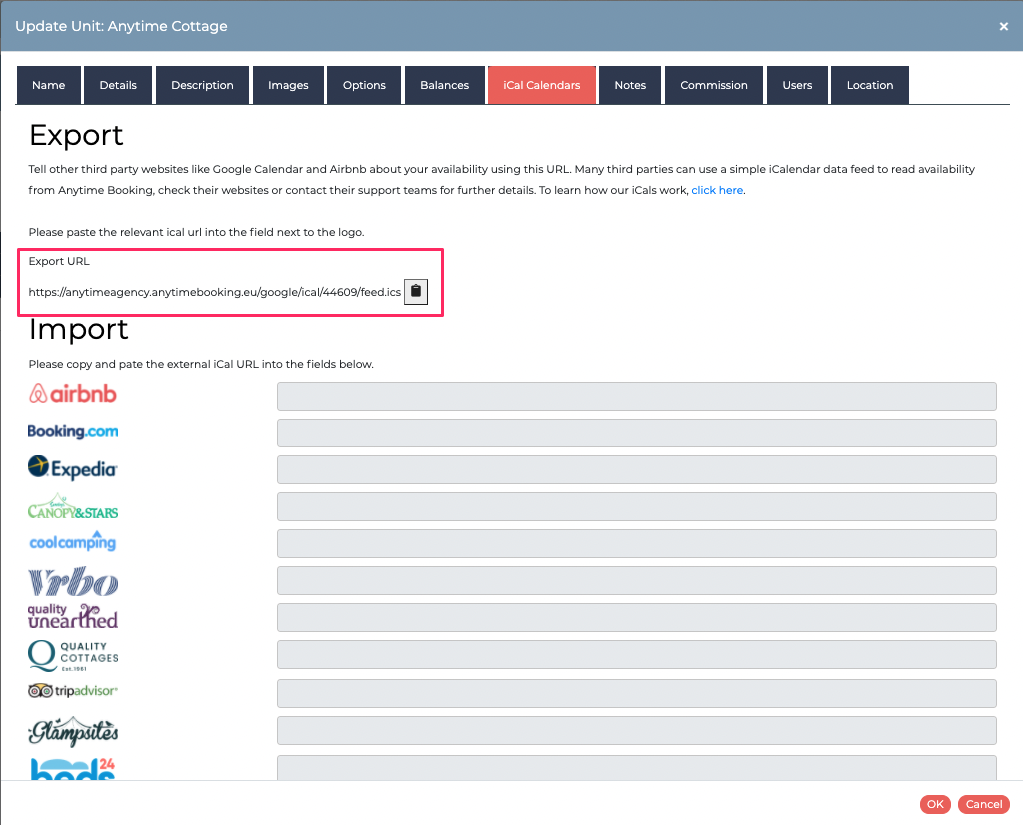This screenshot has height=825, width=1023.
Task: Switch to the Name tab
Action: (x=48, y=85)
